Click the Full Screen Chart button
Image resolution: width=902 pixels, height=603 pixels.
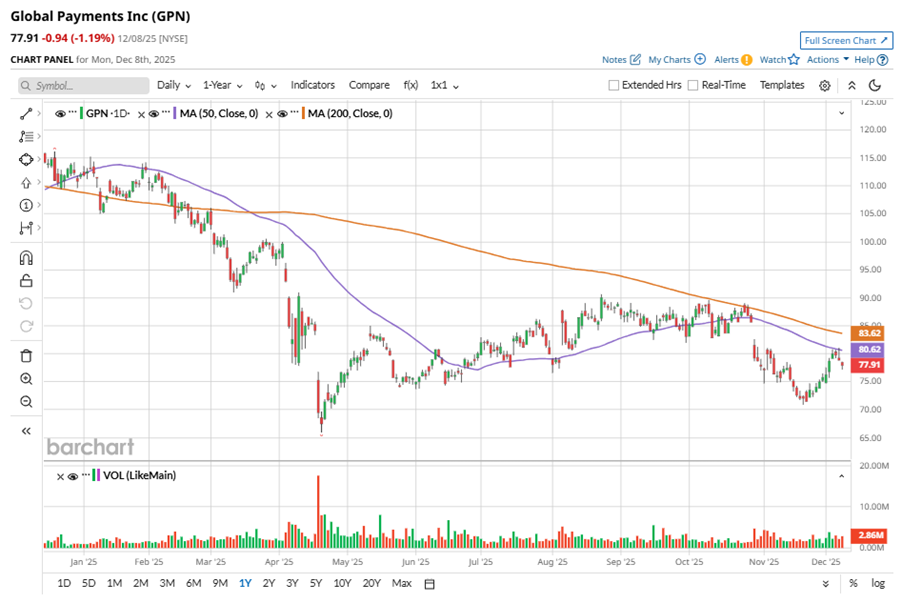[846, 41]
